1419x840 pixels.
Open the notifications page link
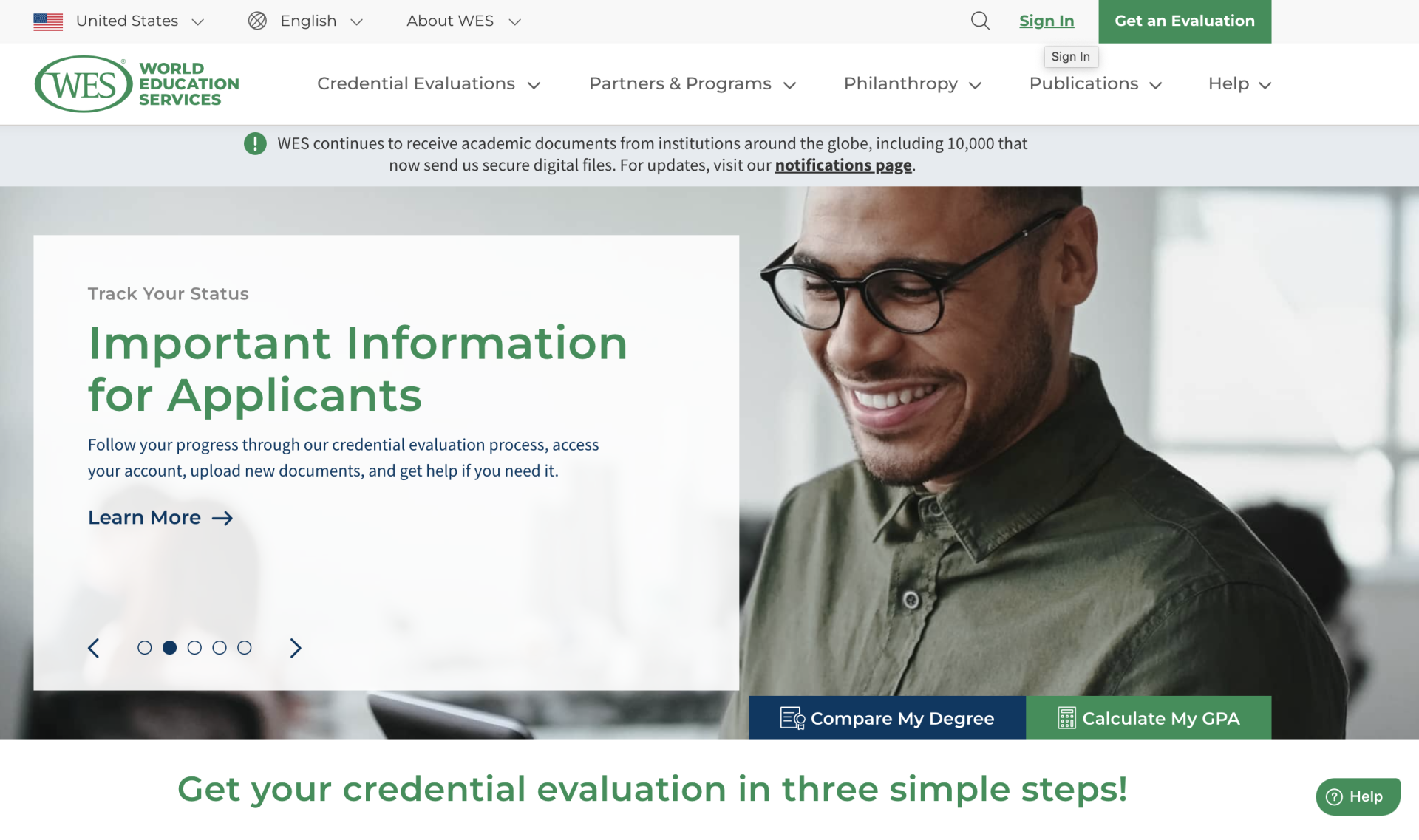coord(843,165)
